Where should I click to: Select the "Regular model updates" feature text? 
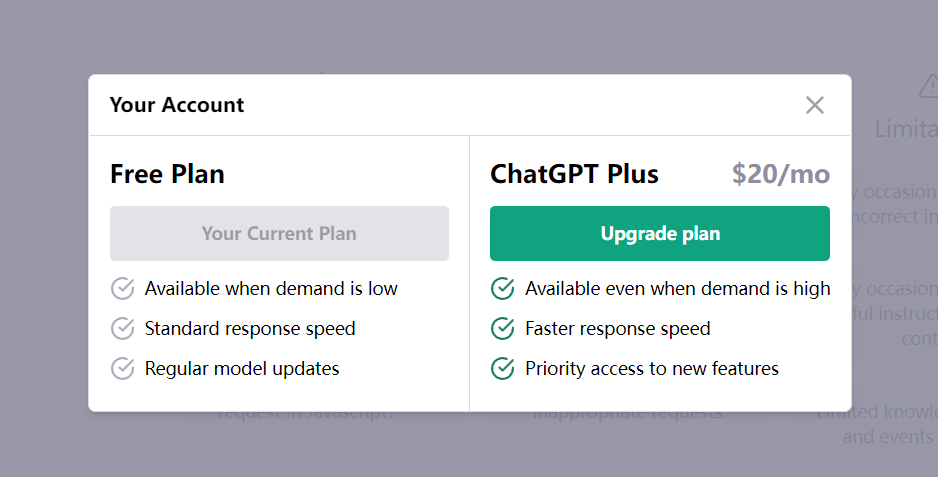242,369
